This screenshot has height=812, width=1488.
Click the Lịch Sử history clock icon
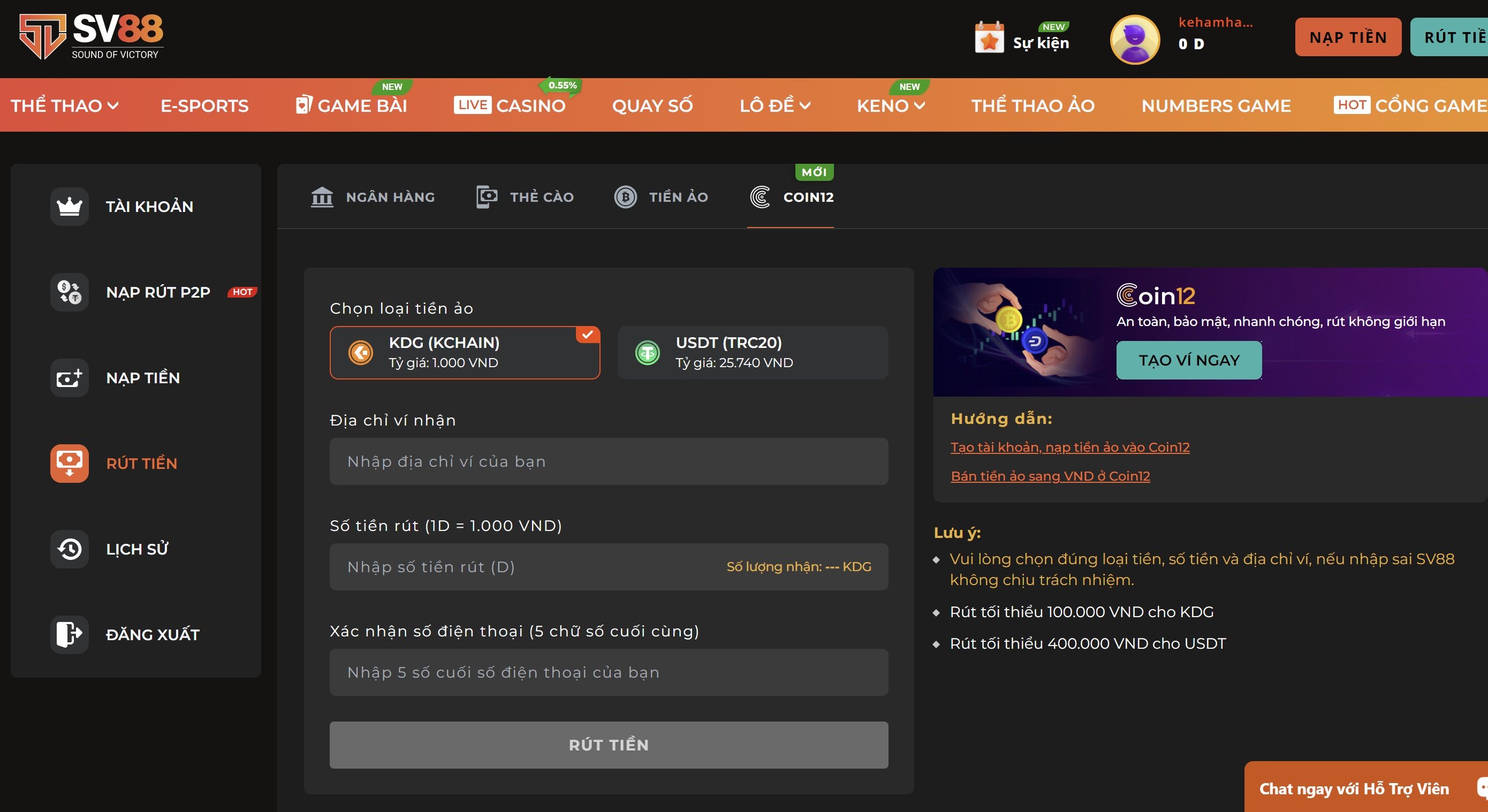tap(70, 549)
